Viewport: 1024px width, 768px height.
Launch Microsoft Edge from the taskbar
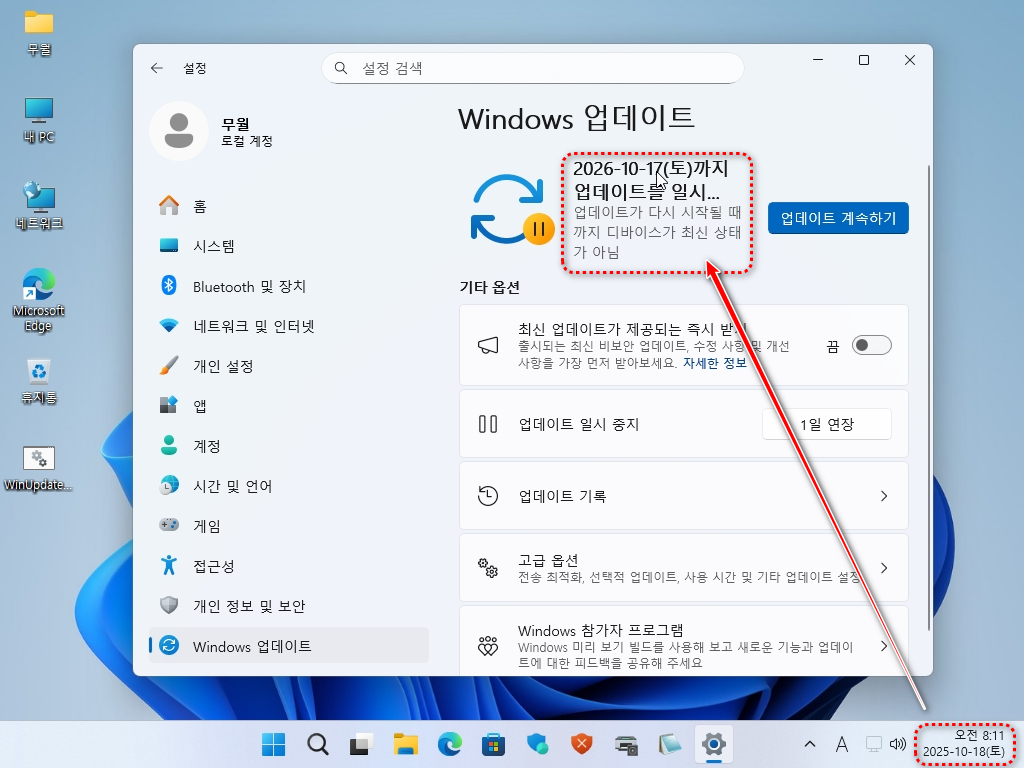click(449, 744)
